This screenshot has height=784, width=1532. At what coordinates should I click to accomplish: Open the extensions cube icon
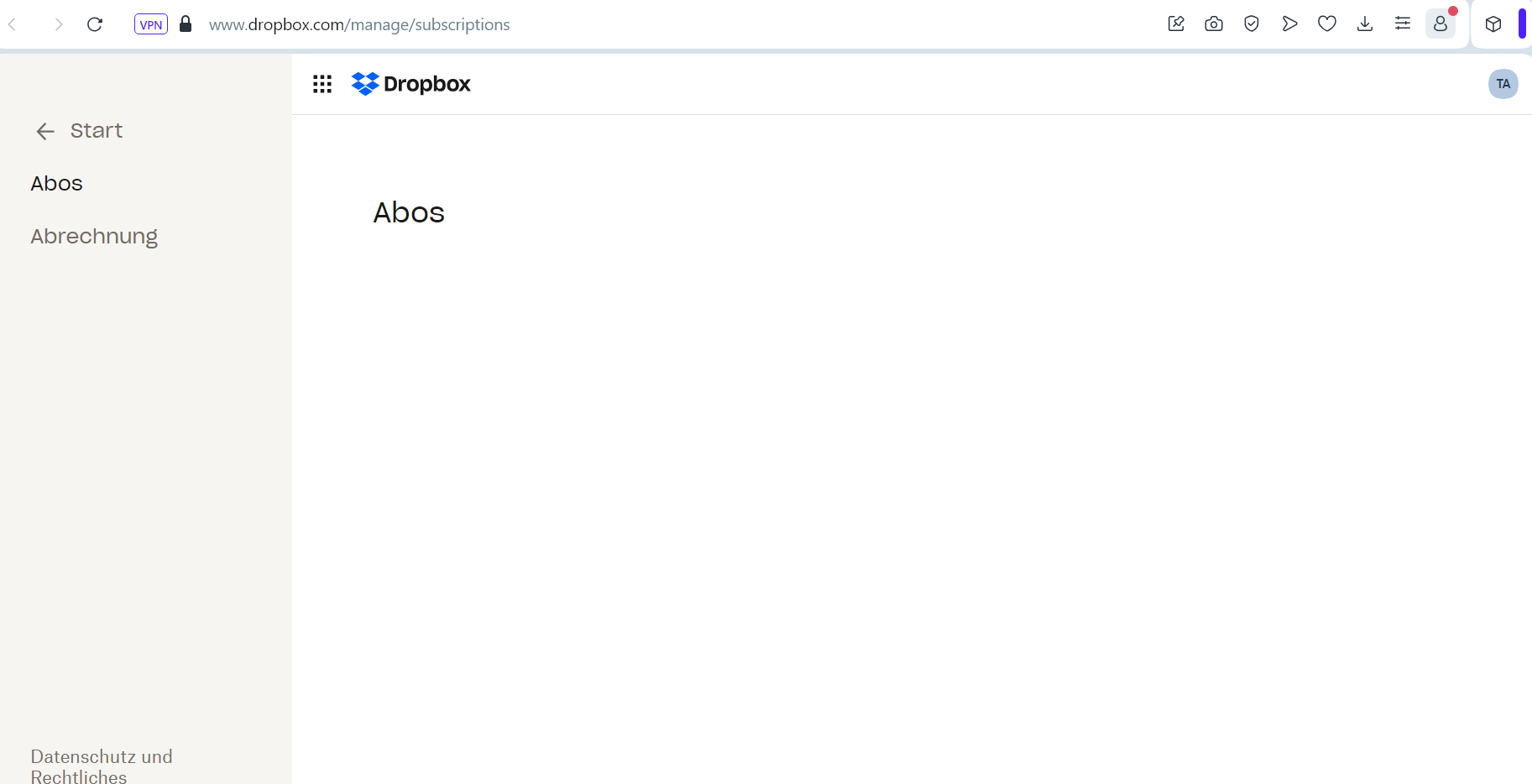click(x=1493, y=24)
